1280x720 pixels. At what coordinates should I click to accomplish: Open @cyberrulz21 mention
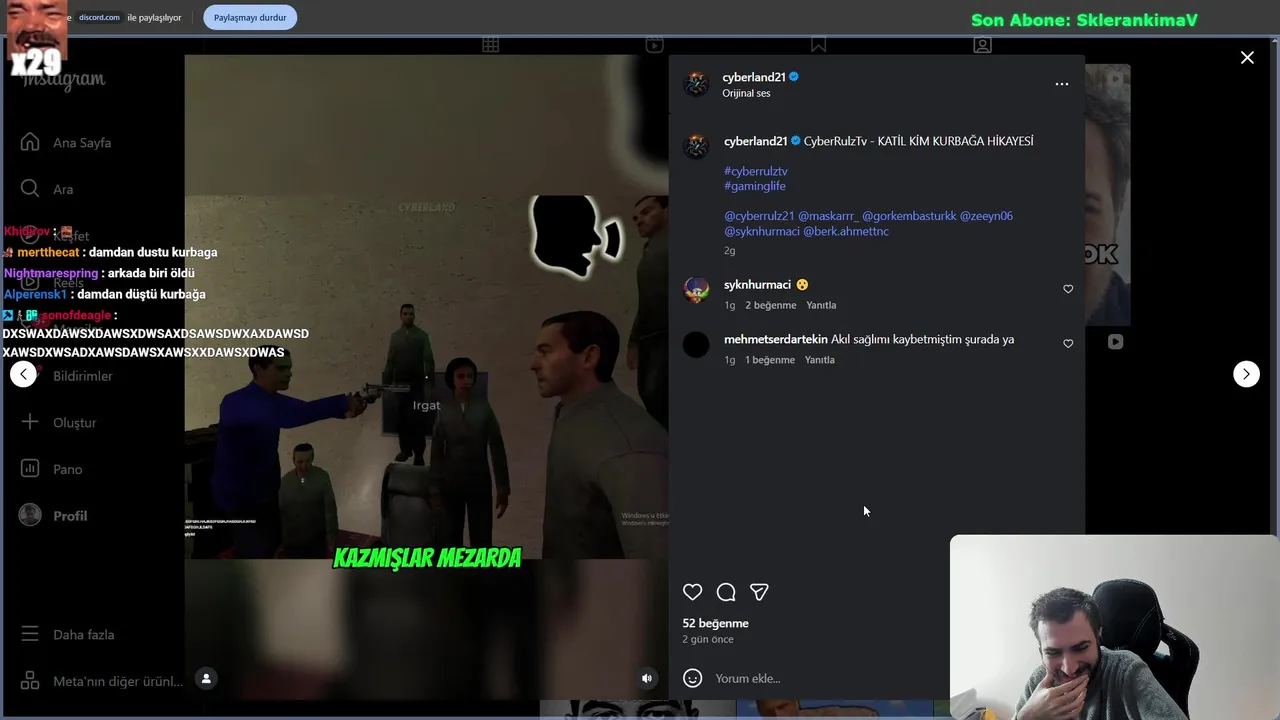[759, 216]
